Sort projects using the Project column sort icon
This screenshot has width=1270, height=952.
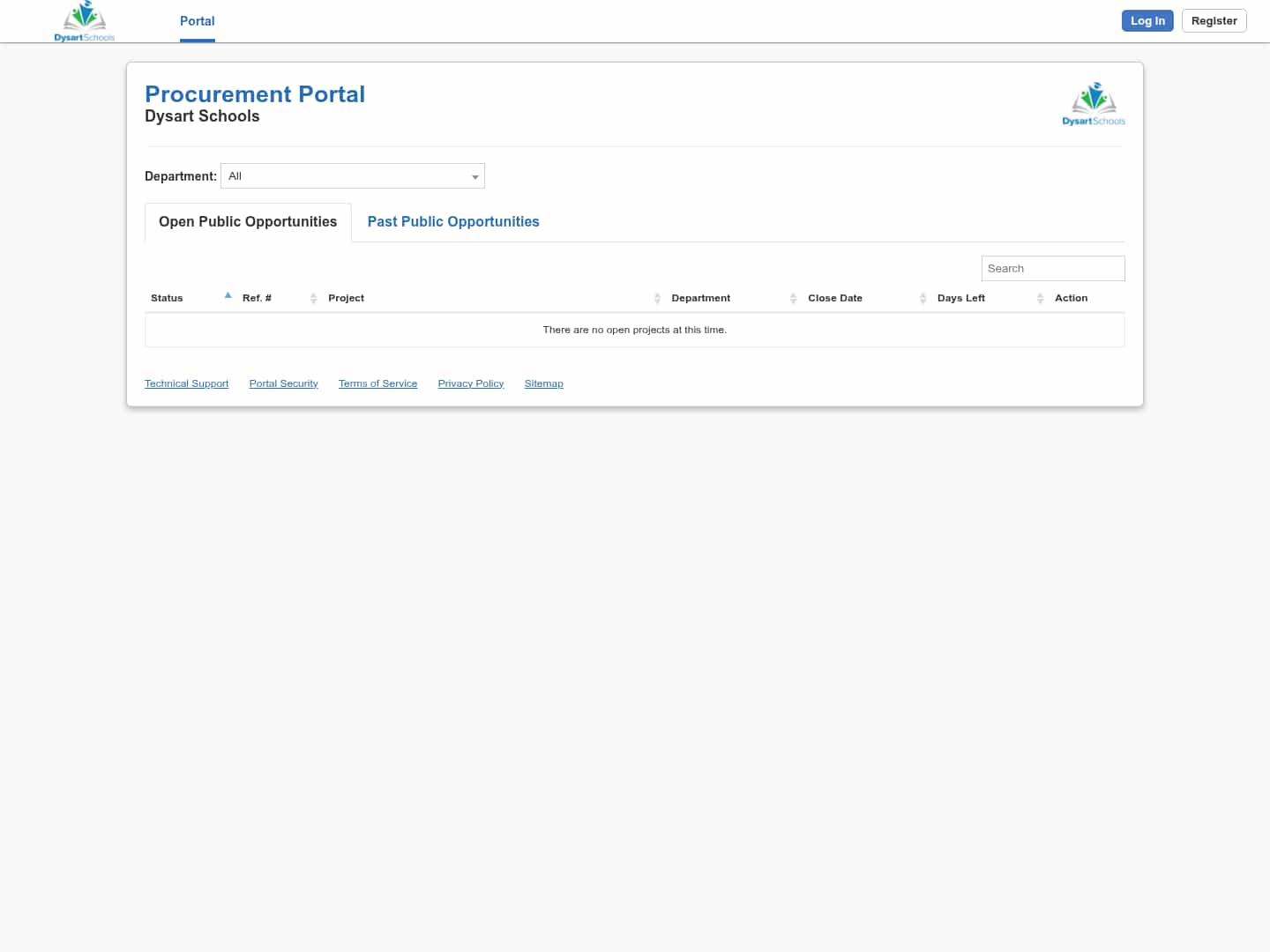657,298
